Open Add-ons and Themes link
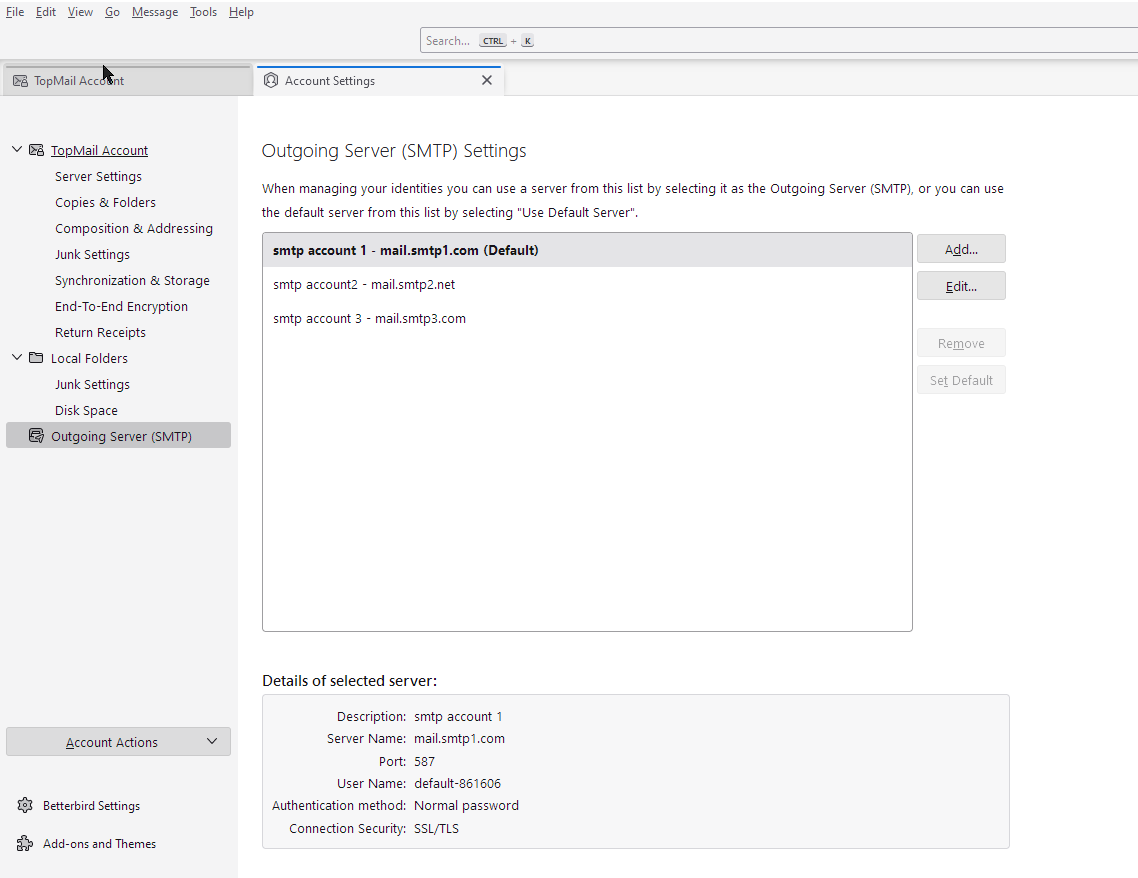The width and height of the screenshot is (1138, 878). [99, 843]
